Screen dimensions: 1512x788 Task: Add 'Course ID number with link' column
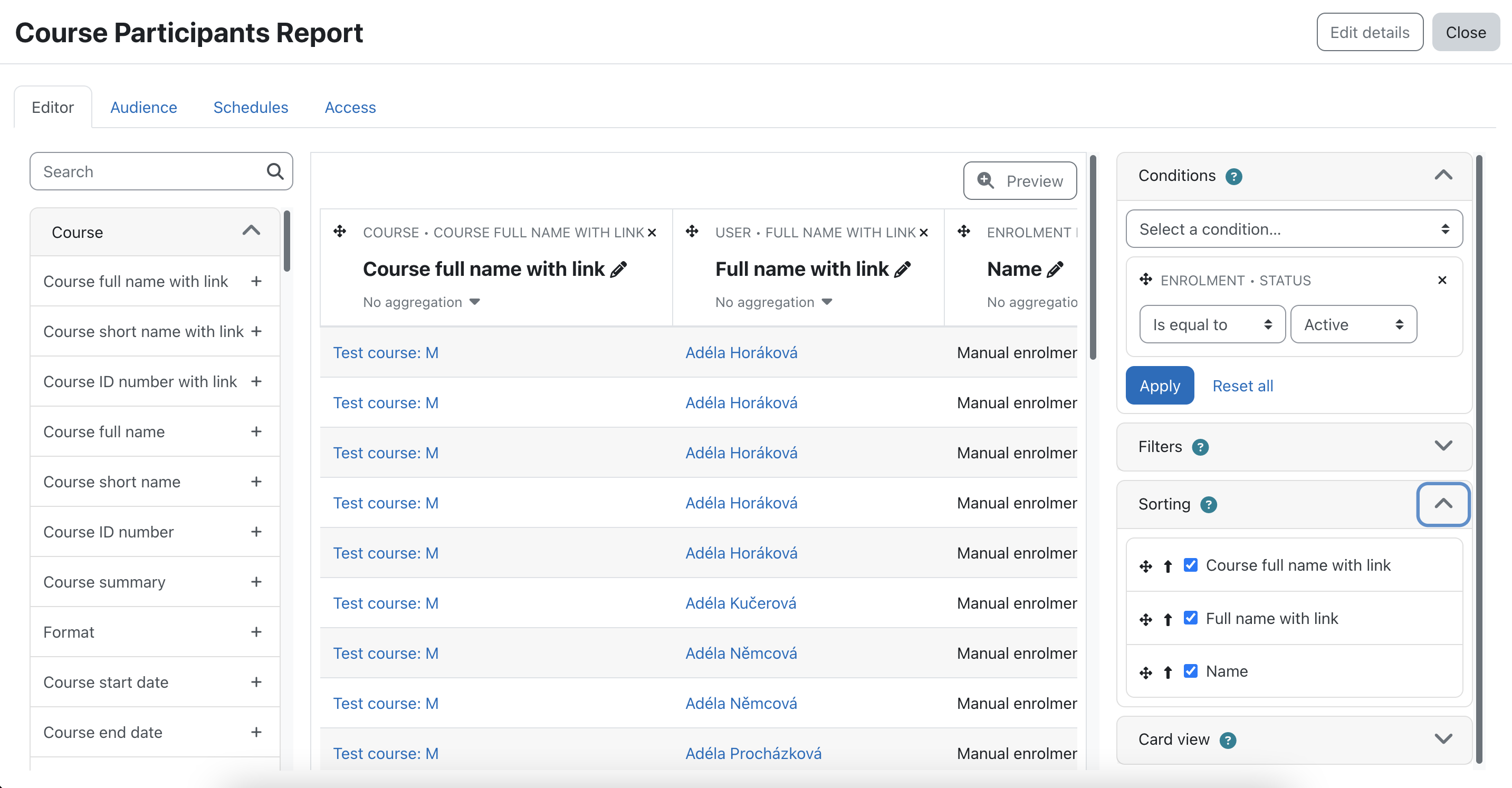pyautogui.click(x=256, y=381)
